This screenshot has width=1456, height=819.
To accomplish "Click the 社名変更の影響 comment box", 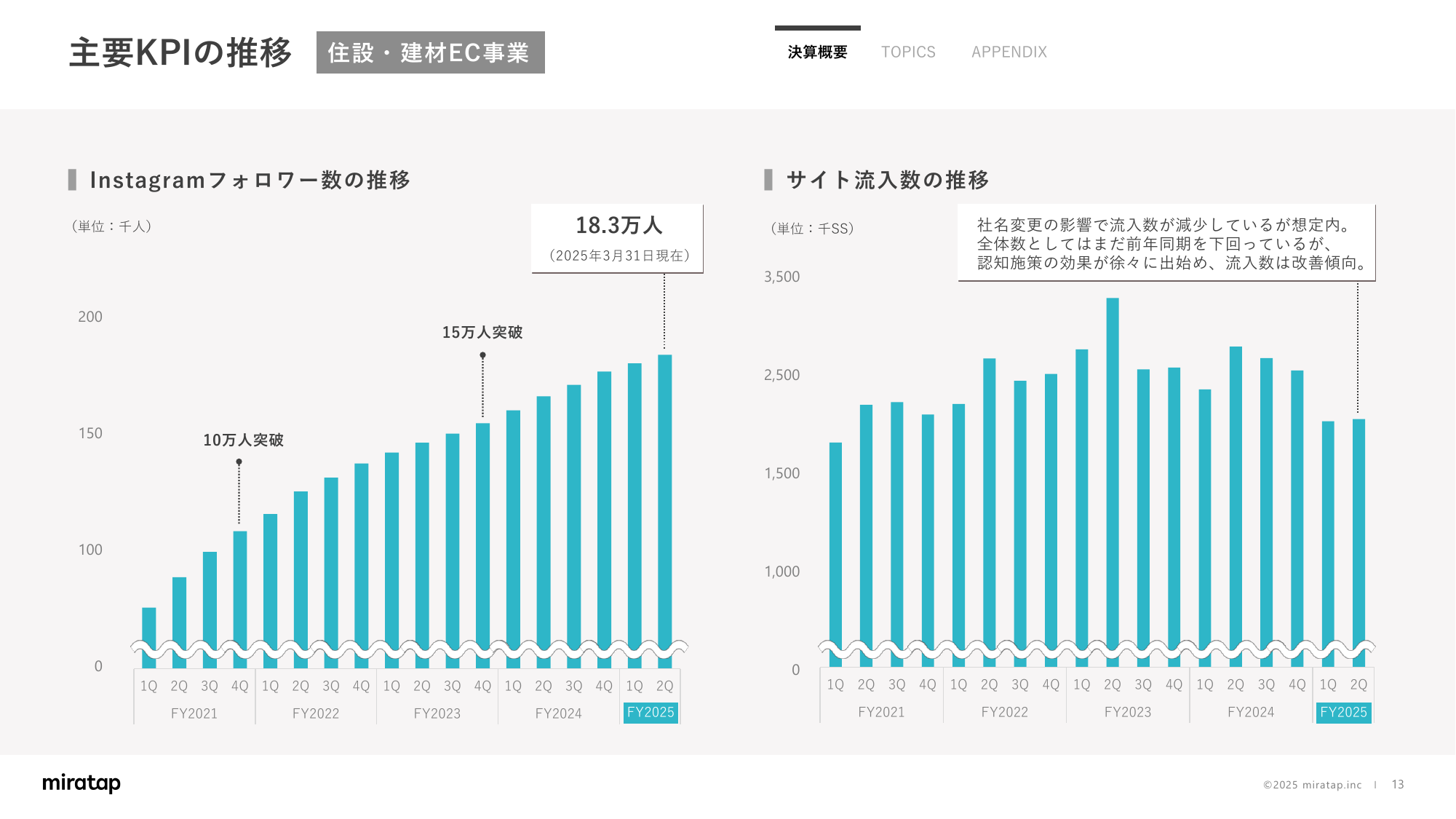I will 1166,243.
